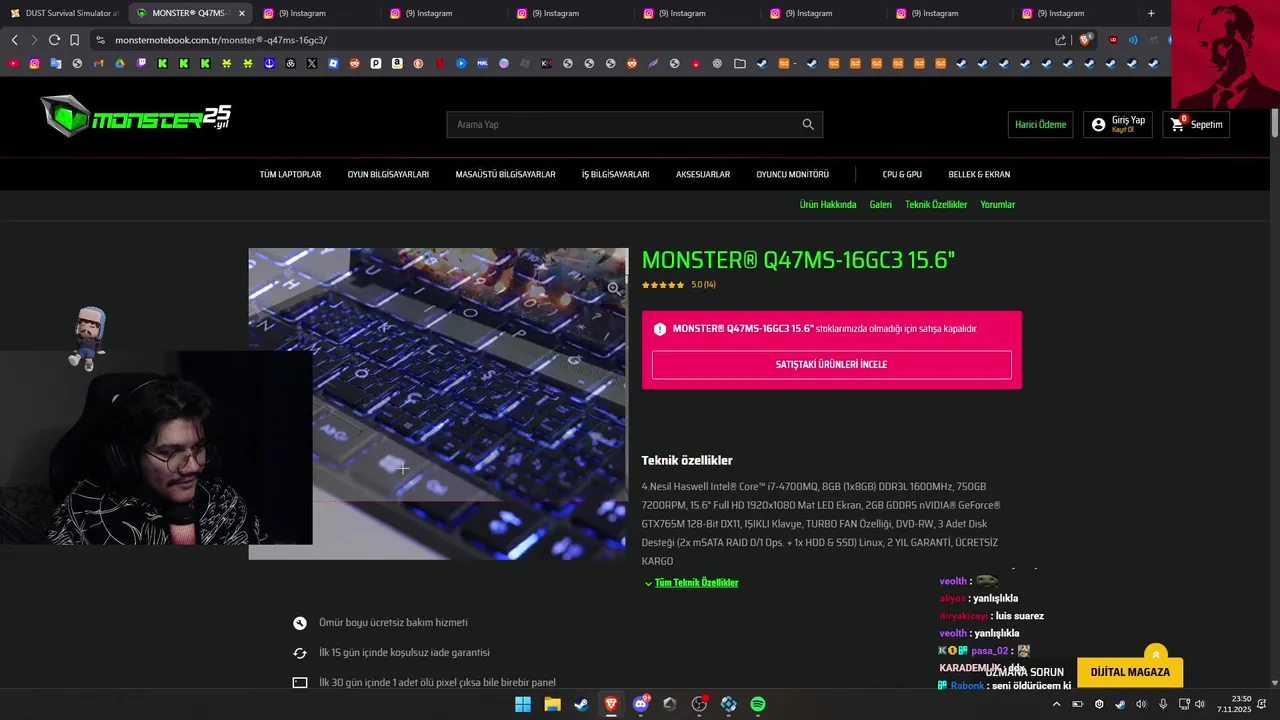This screenshot has height=720, width=1280.
Task: Open OYUNCU MONİTÖRÜ menu
Action: pos(792,174)
